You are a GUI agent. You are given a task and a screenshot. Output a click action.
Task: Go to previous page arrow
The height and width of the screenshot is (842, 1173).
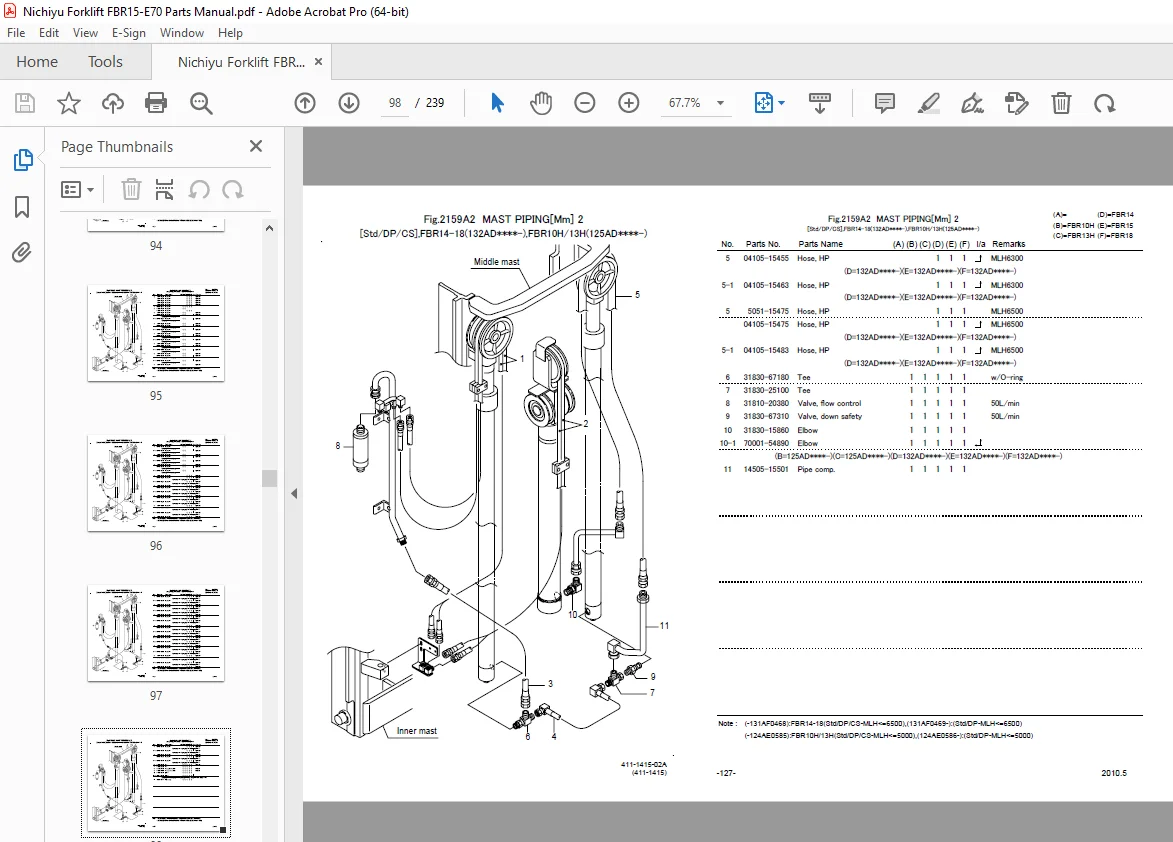(305, 103)
